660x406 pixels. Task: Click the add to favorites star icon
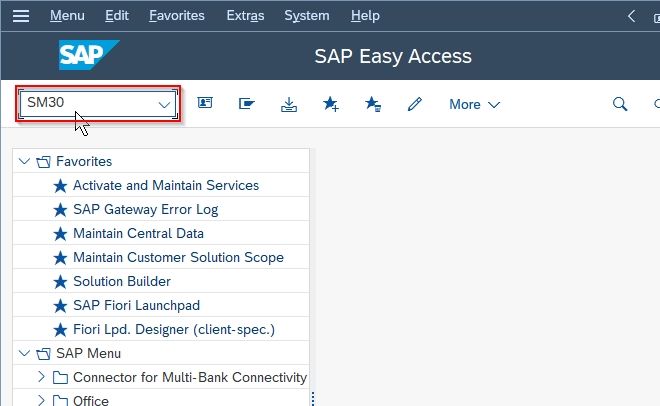pos(331,104)
